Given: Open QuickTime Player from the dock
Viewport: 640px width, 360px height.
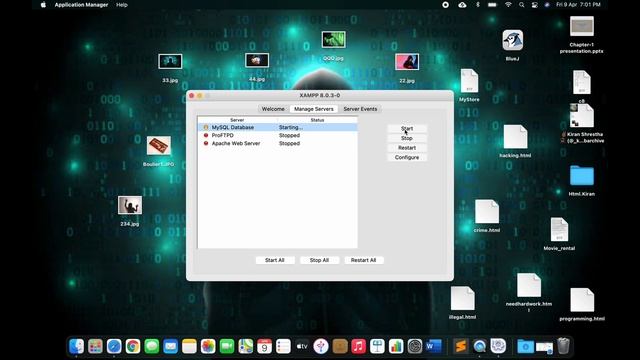Looking at the screenshot, I should tap(479, 346).
